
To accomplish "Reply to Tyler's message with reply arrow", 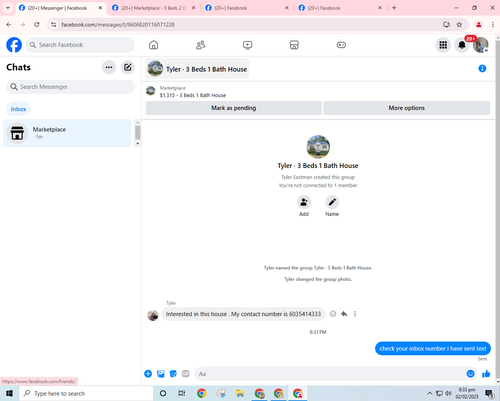I will coord(344,314).
